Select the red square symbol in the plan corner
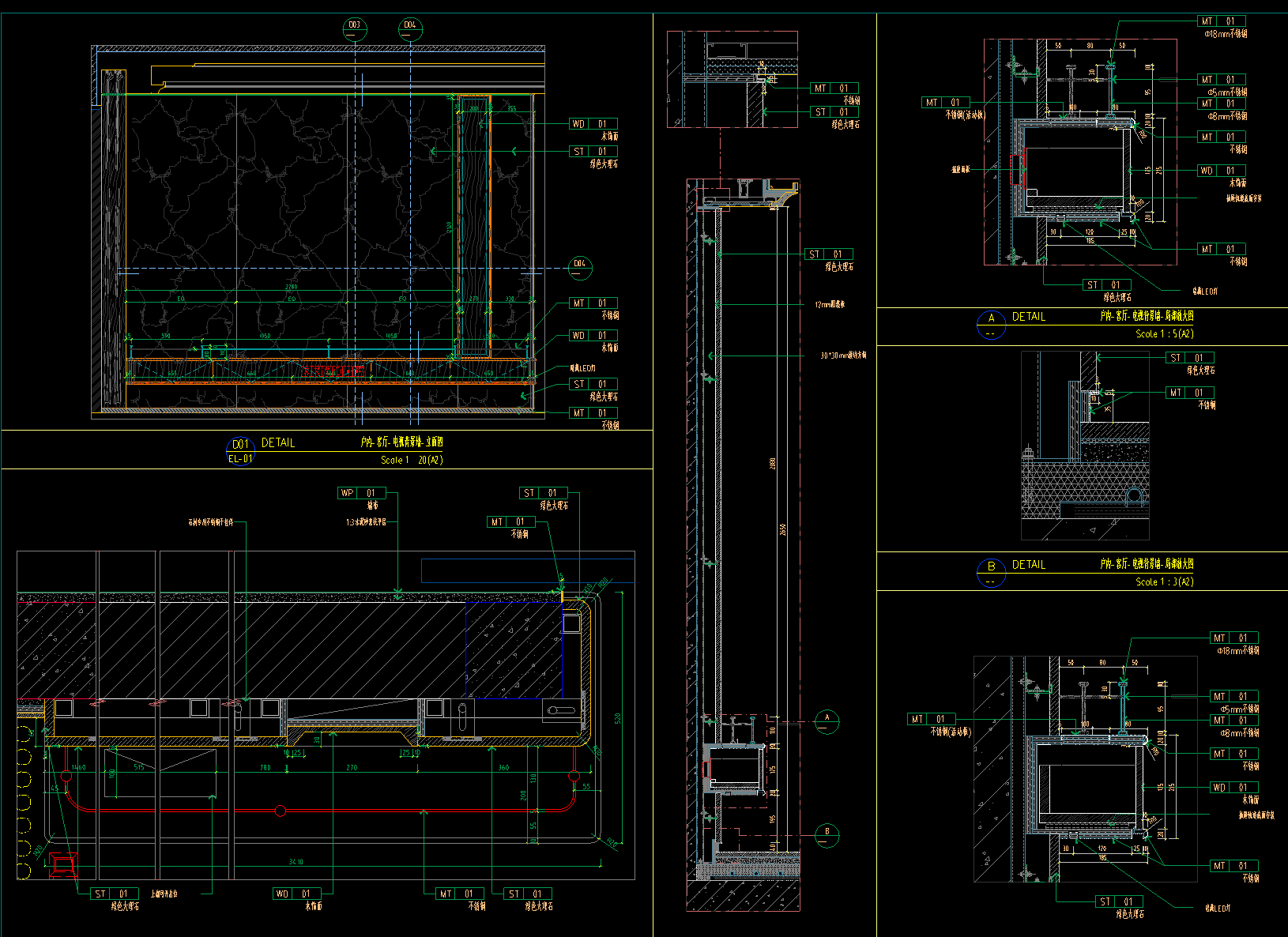1288x937 pixels. pyautogui.click(x=63, y=865)
